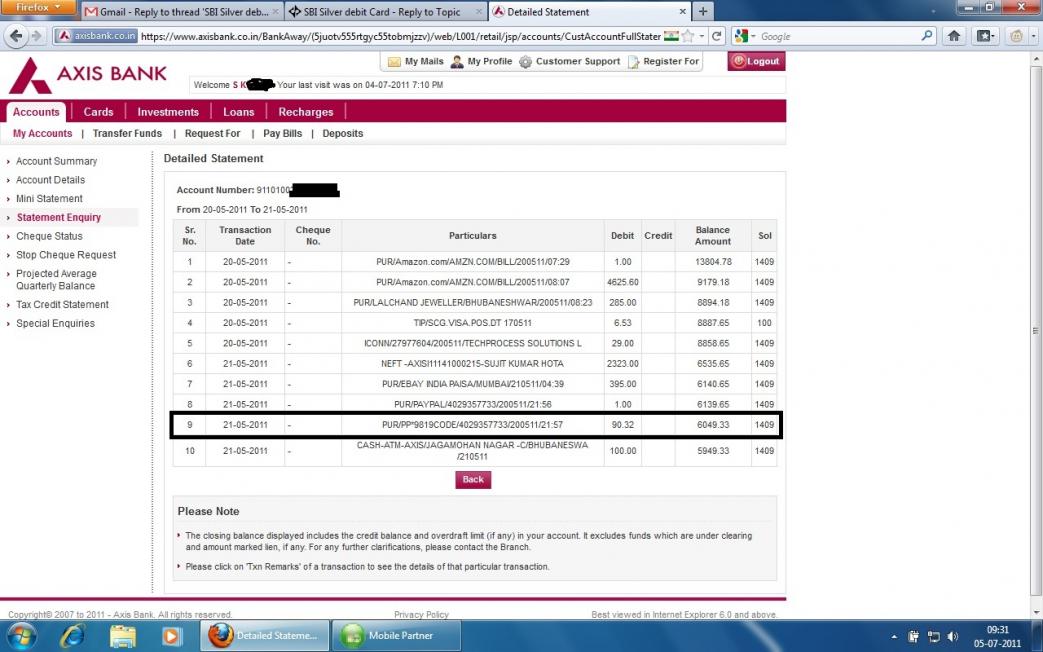Open Special Enquiries in the sidebar
The width and height of the screenshot is (1043, 652).
(55, 323)
